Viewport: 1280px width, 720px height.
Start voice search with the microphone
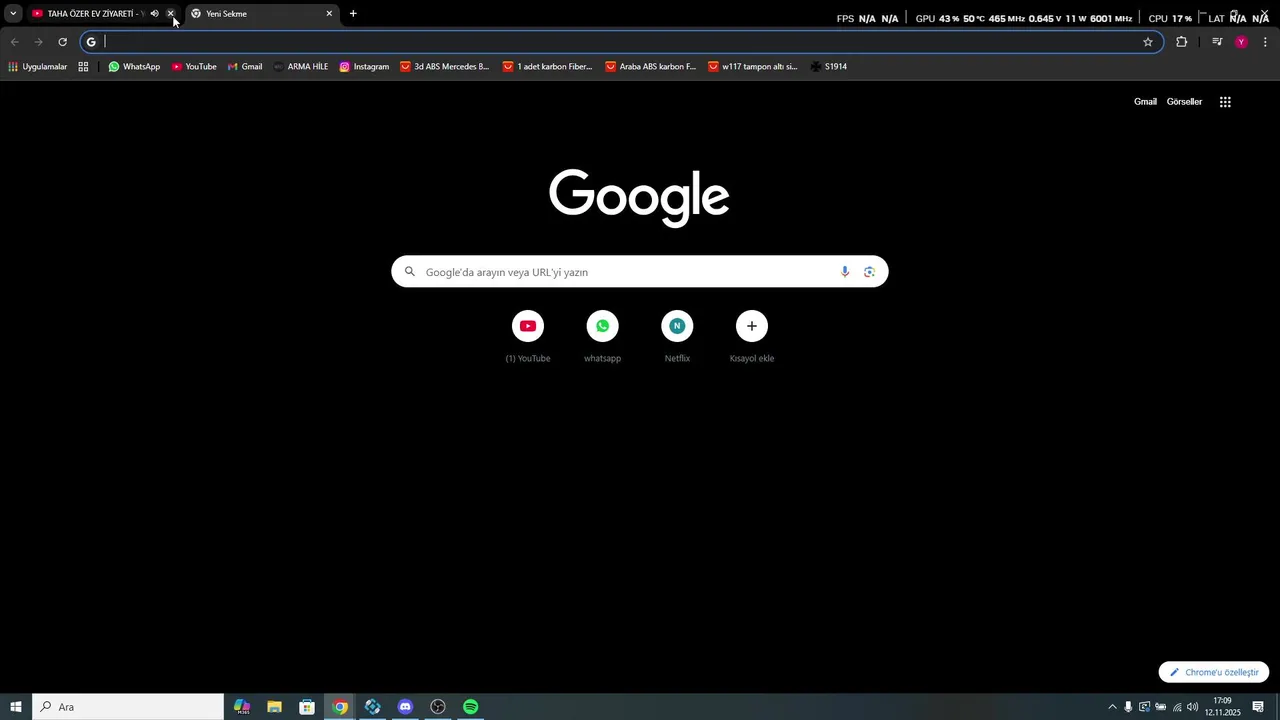pos(845,272)
